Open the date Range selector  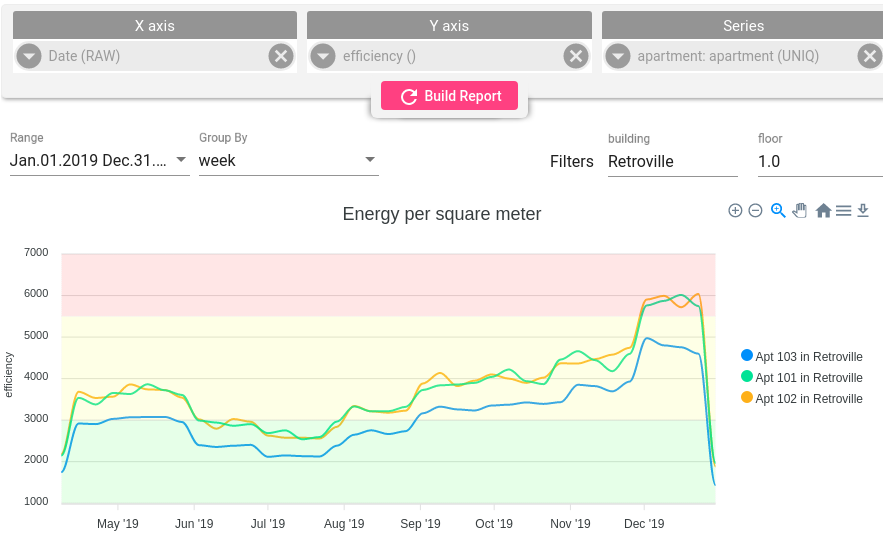pyautogui.click(x=99, y=160)
